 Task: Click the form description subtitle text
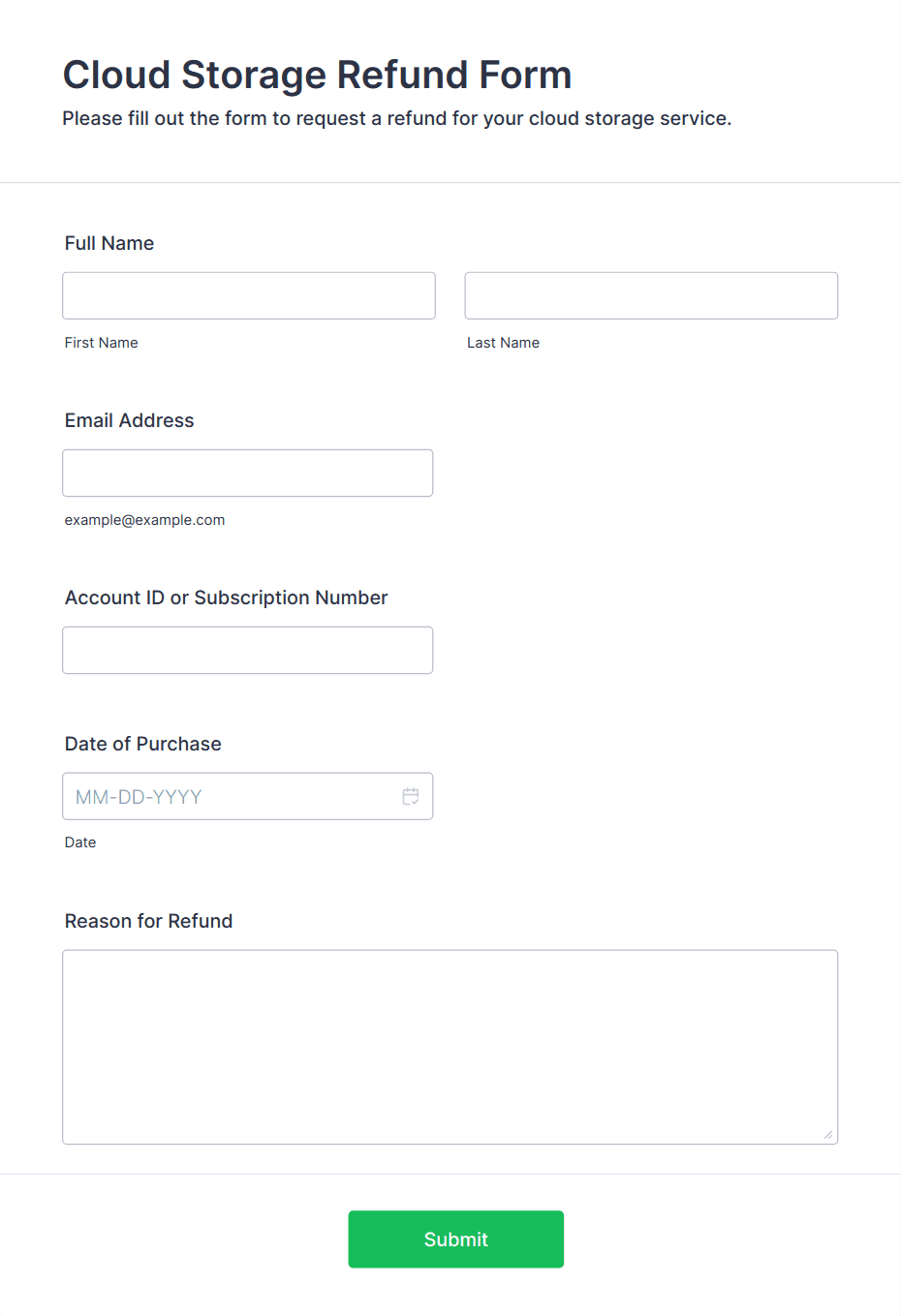click(397, 118)
